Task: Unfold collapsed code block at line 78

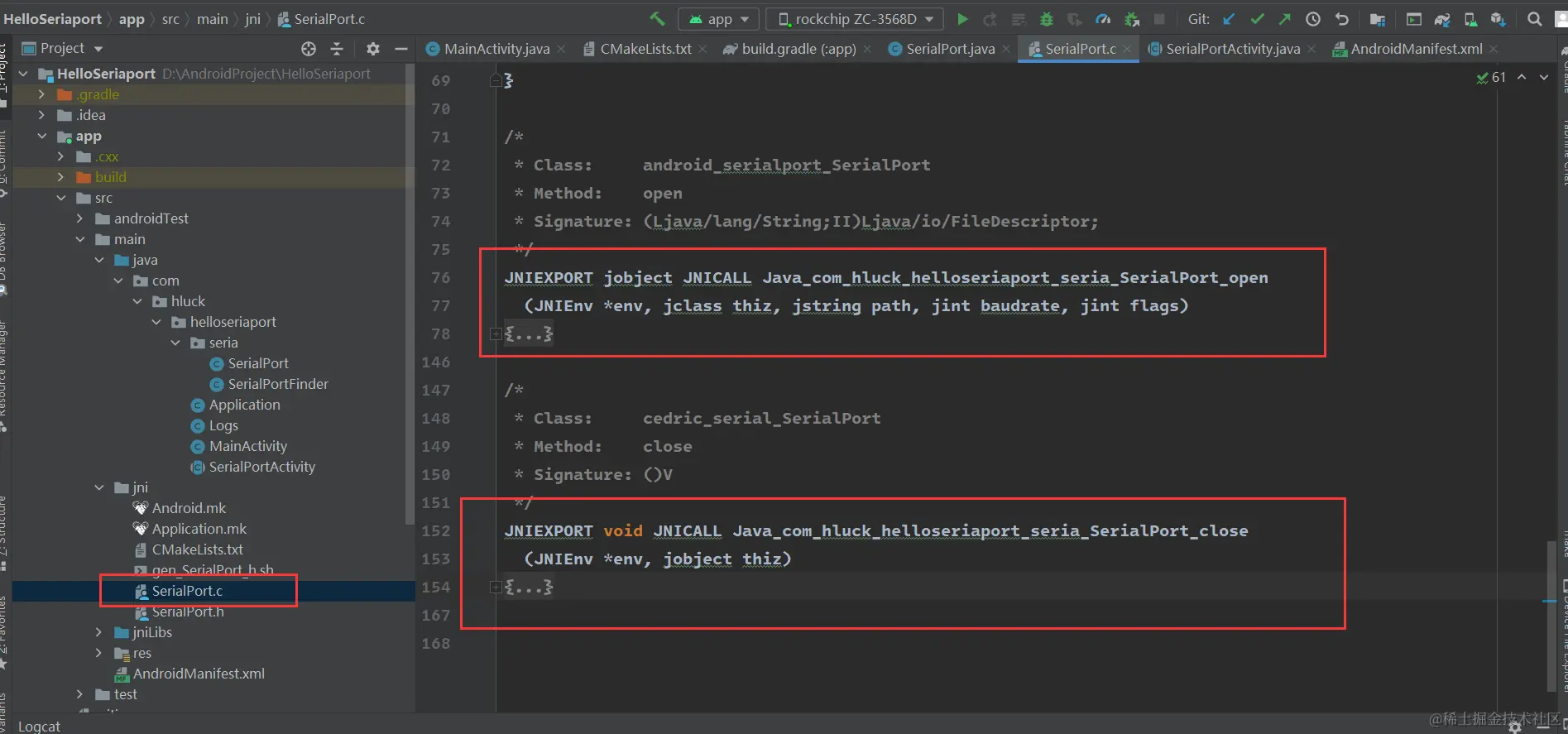Action: [496, 333]
